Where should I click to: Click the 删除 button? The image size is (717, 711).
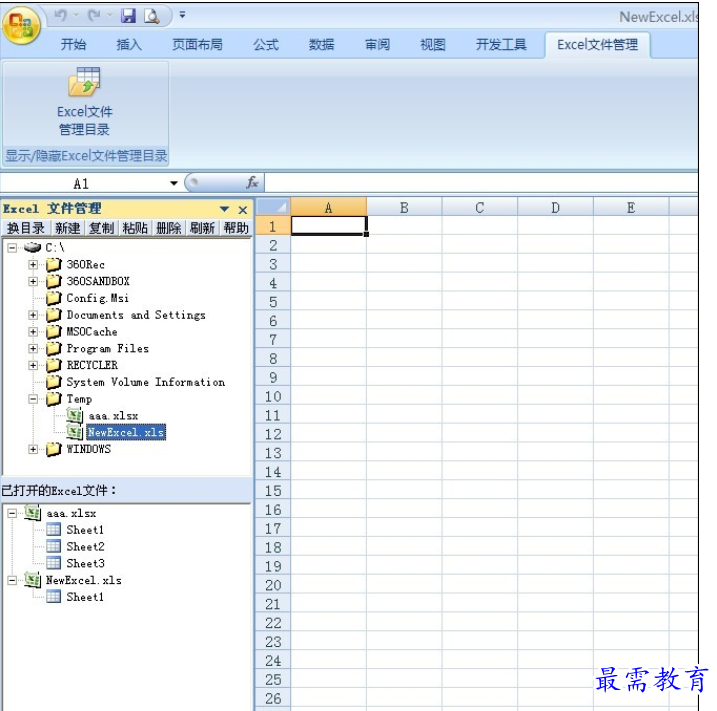(x=169, y=228)
